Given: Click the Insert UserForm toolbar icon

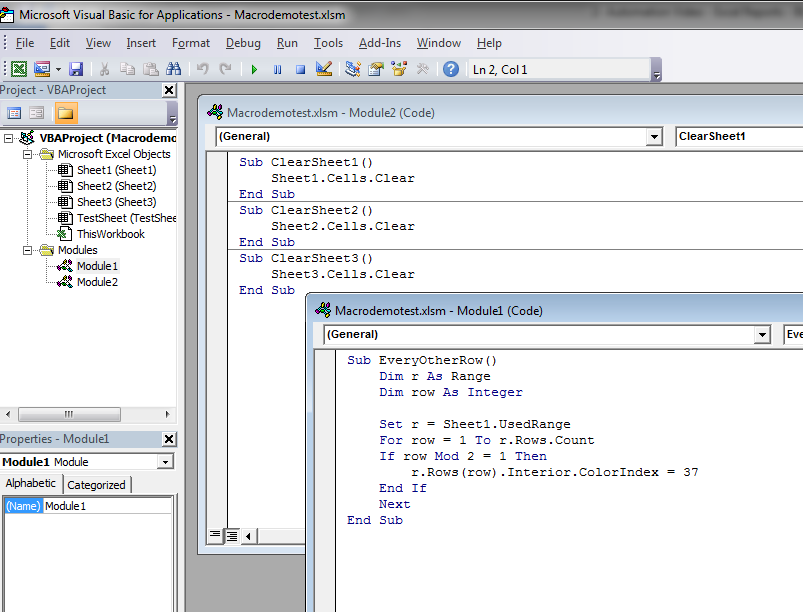Looking at the screenshot, I should click(42, 69).
